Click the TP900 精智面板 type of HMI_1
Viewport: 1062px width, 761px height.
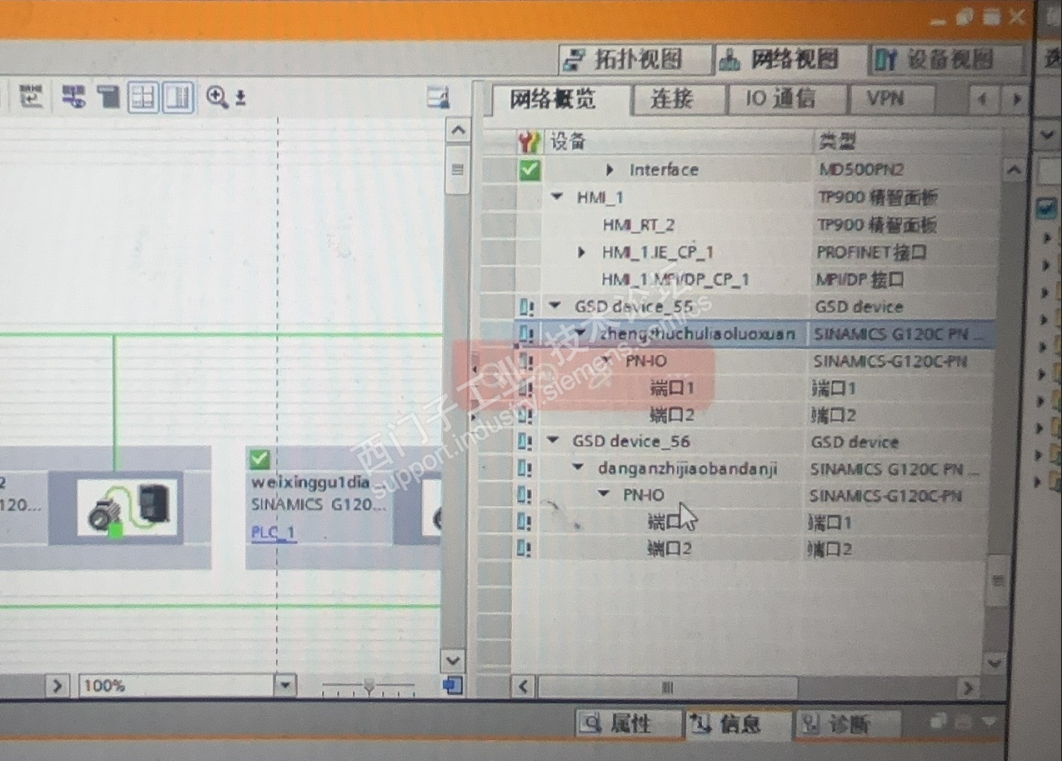click(877, 197)
